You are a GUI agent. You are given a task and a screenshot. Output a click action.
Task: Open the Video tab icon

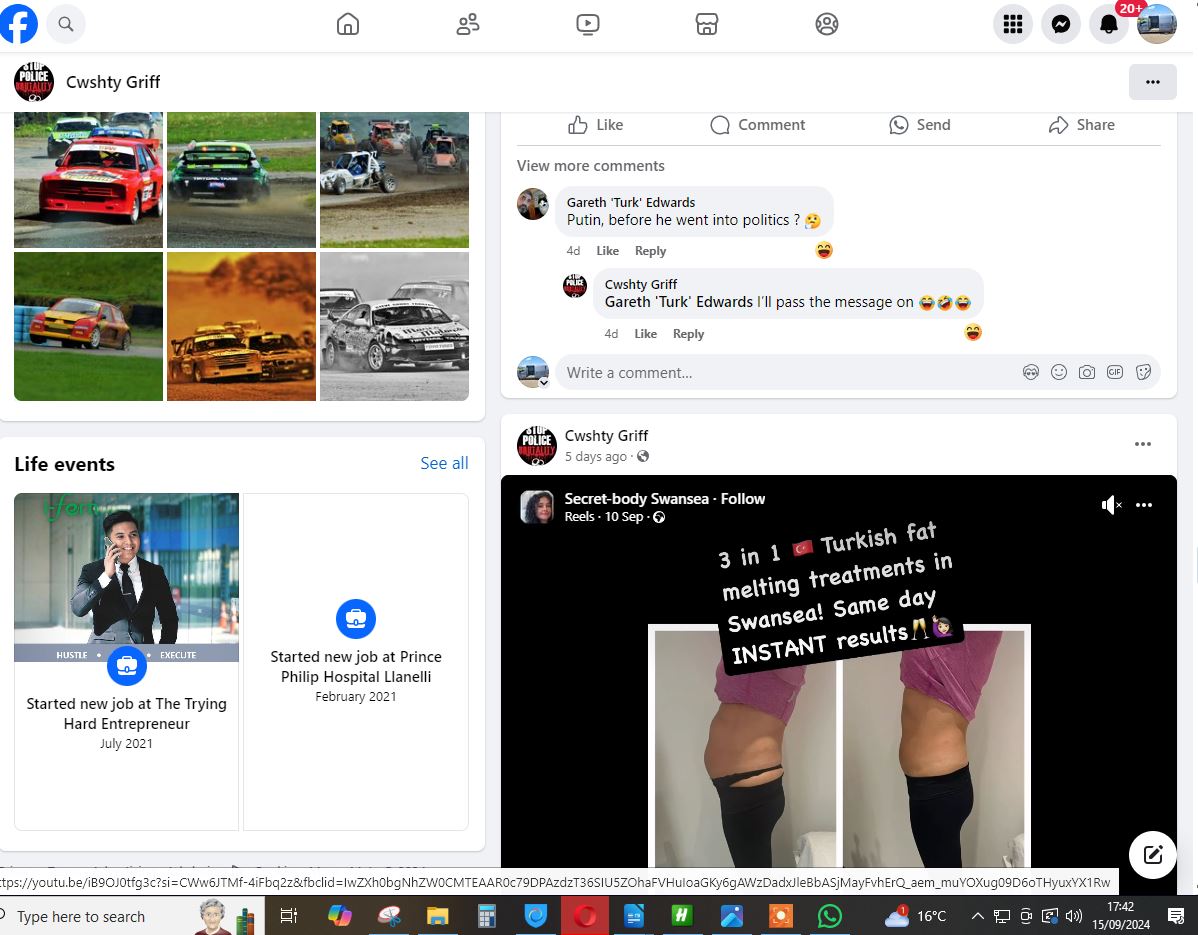[x=588, y=25]
